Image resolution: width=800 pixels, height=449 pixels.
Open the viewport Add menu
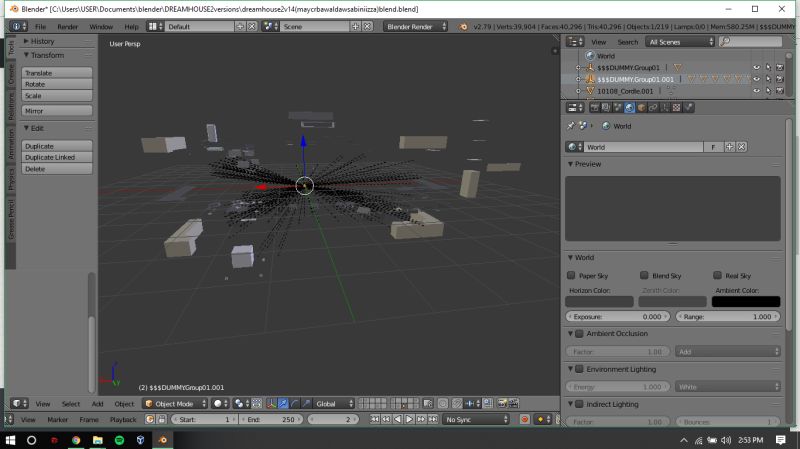tap(97, 404)
